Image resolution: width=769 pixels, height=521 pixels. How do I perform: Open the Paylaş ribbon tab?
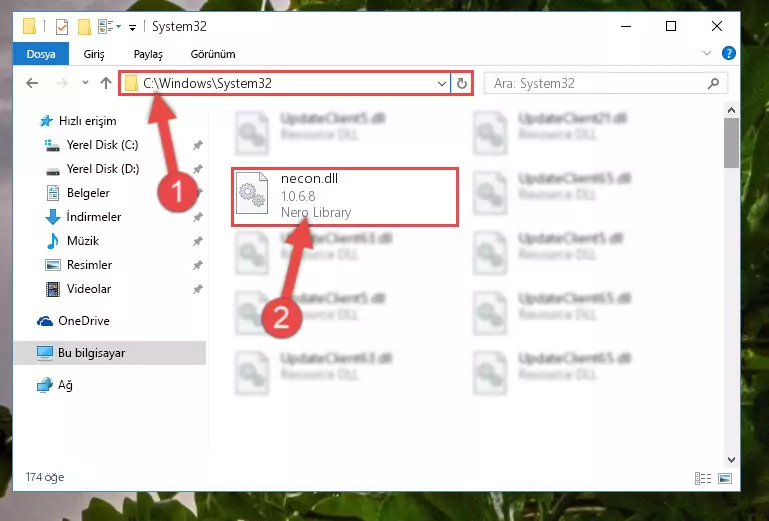point(148,54)
